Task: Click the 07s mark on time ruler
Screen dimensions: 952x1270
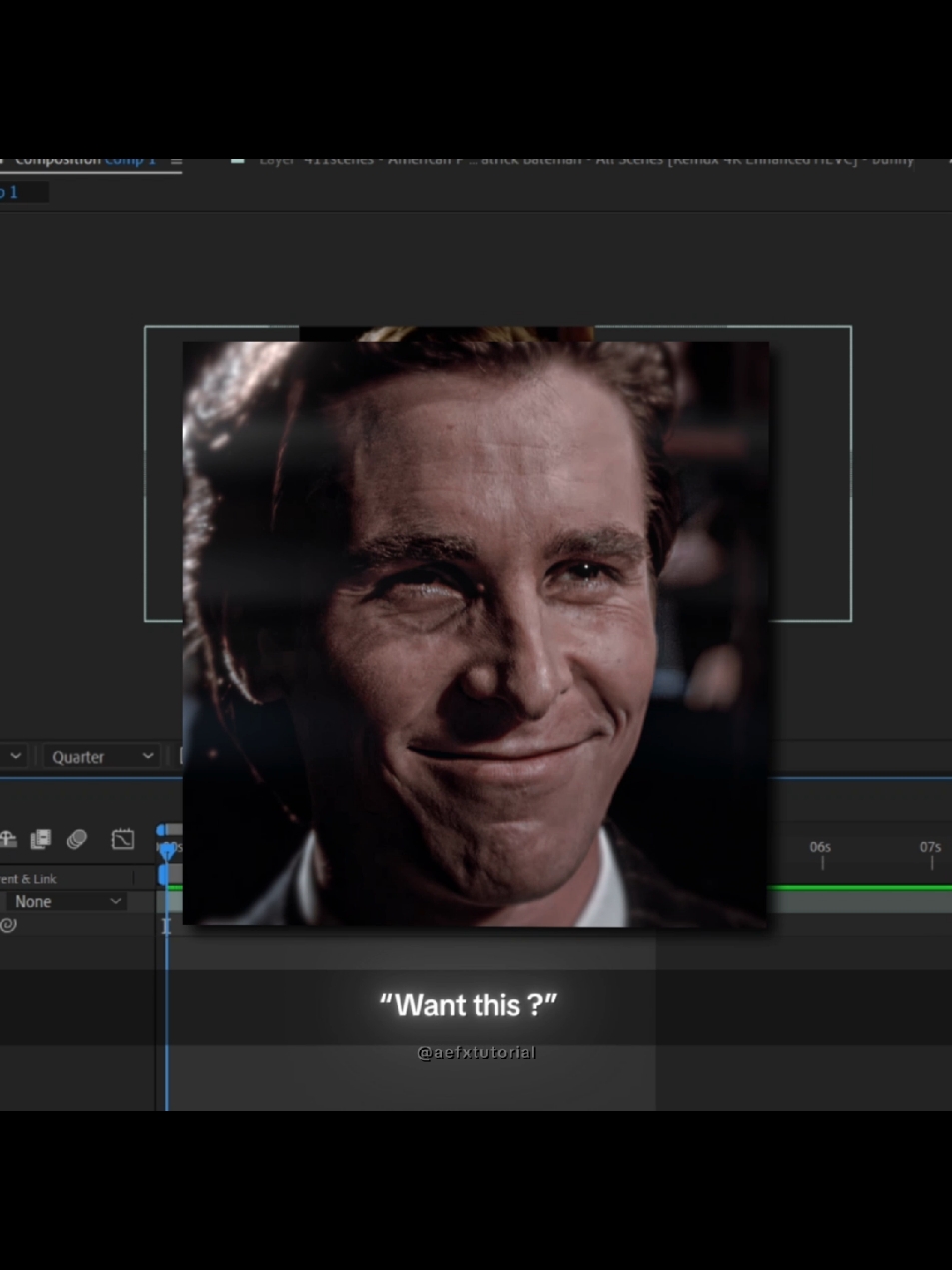Action: click(930, 847)
